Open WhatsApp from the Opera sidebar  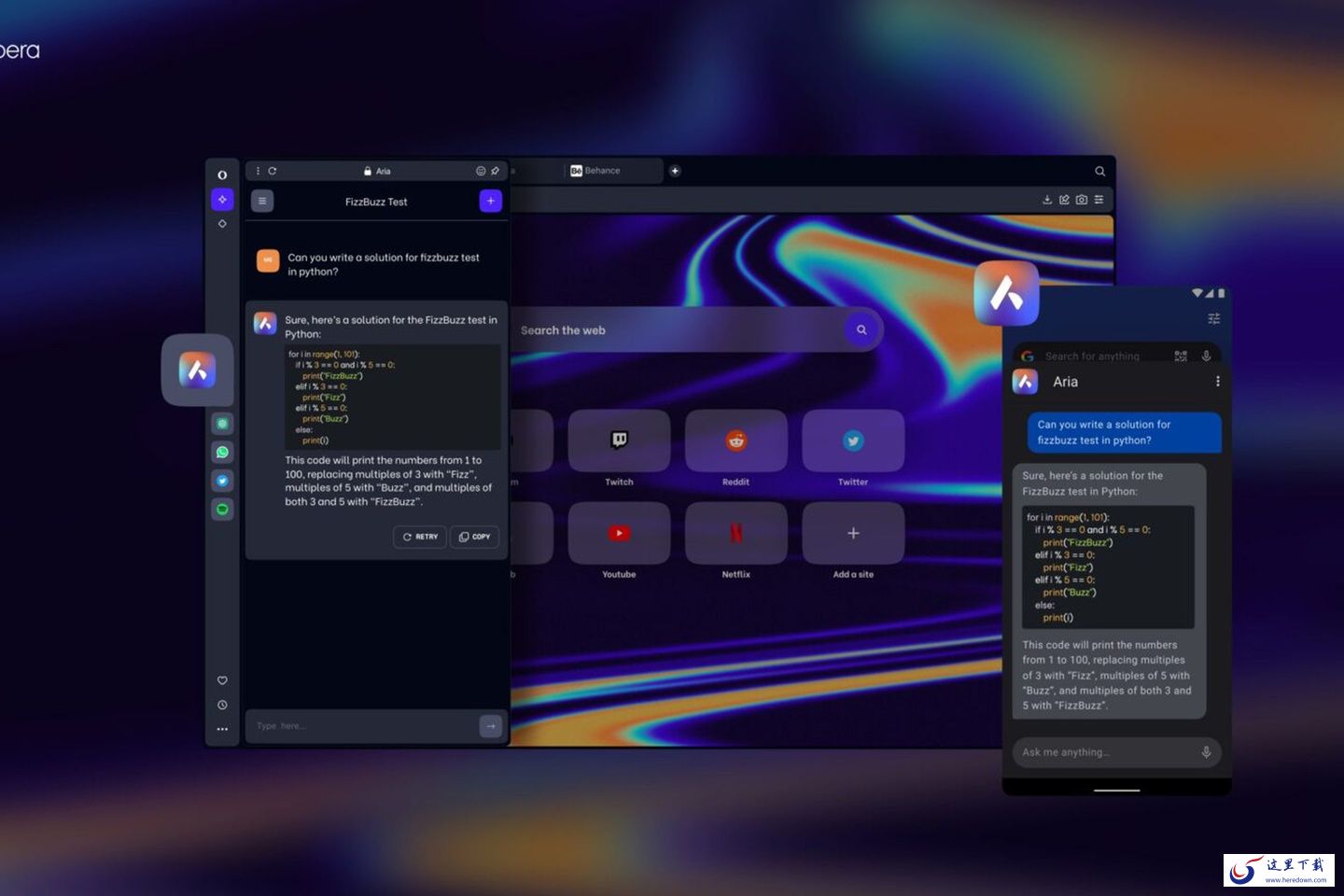click(x=222, y=452)
